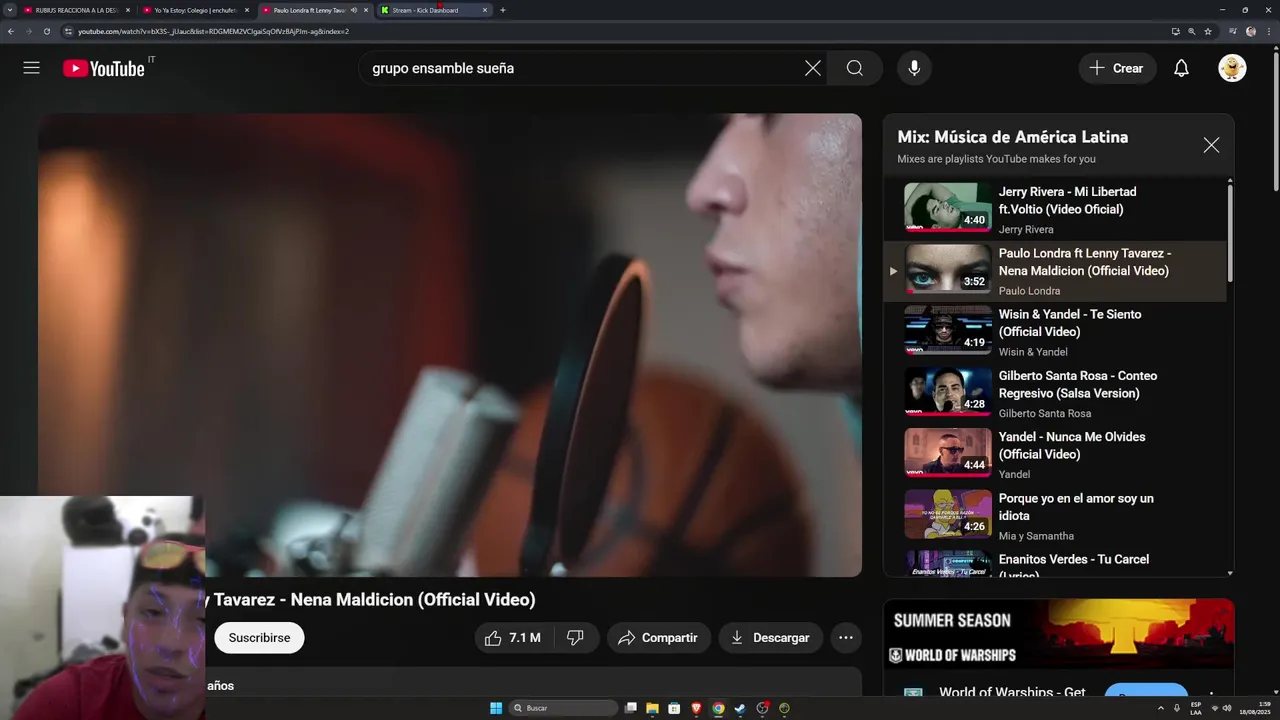Image resolution: width=1280 pixels, height=720 pixels.
Task: Open the Crear button
Action: [1117, 68]
